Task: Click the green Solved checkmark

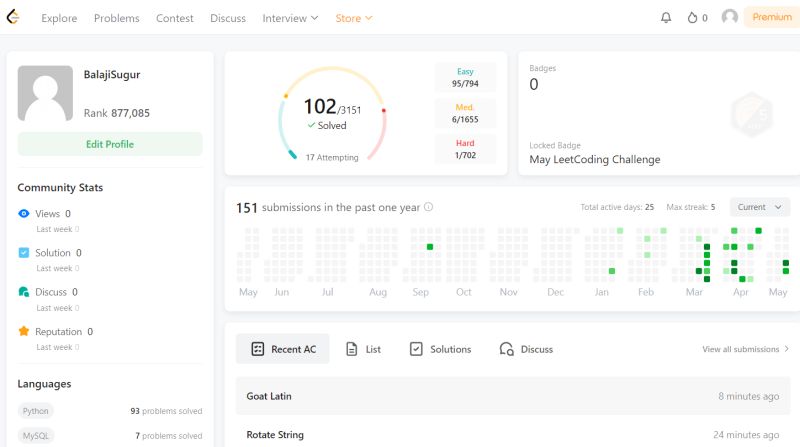Action: point(311,125)
